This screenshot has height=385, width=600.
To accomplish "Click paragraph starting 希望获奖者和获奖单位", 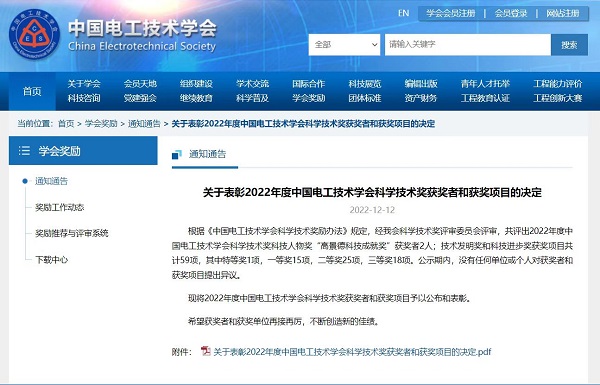I will (x=283, y=321).
